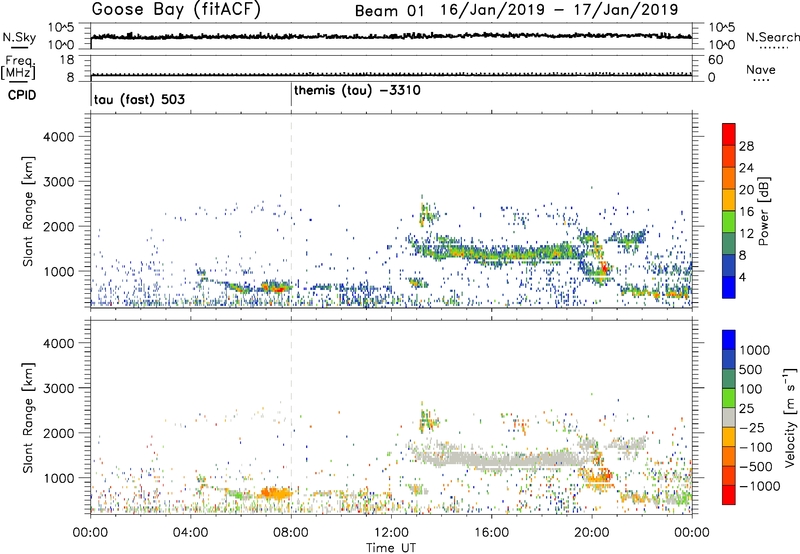800x554 pixels.
Task: Click the '16/Jan/2019 - 17/Jan/2019' date range
Action: pyautogui.click(x=559, y=10)
